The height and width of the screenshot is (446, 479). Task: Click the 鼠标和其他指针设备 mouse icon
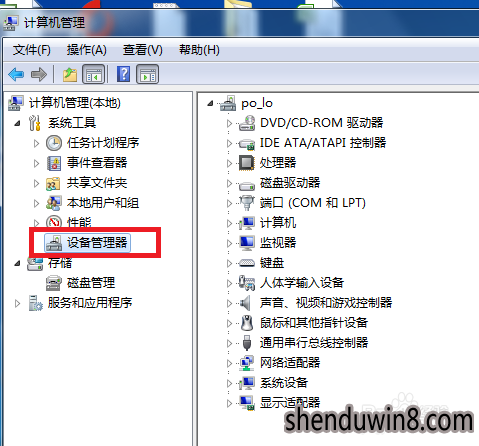247,323
